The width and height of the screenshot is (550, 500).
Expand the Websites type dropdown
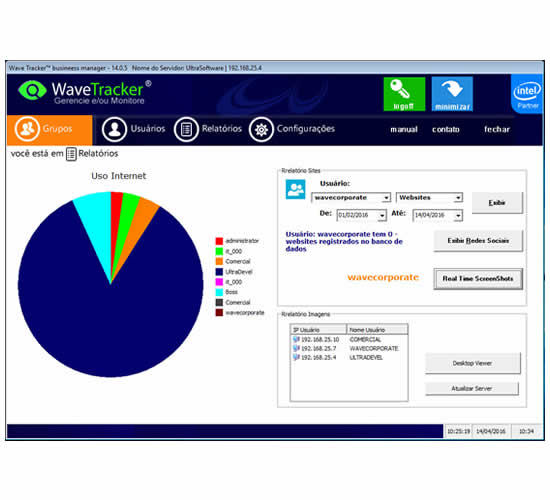[458, 198]
